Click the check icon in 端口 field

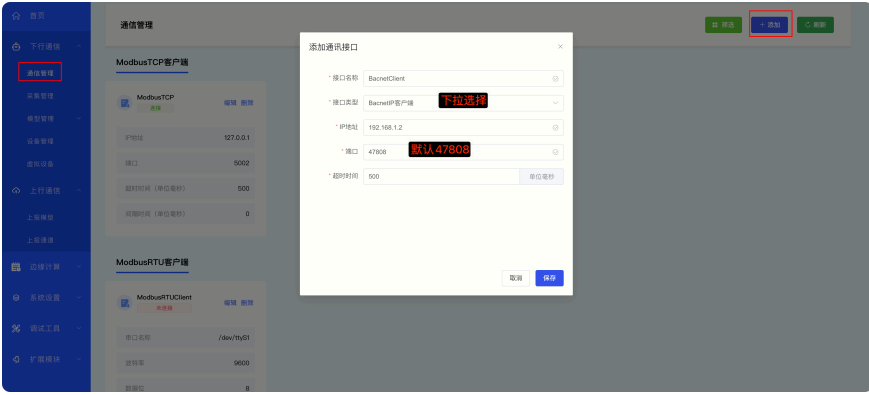point(555,152)
